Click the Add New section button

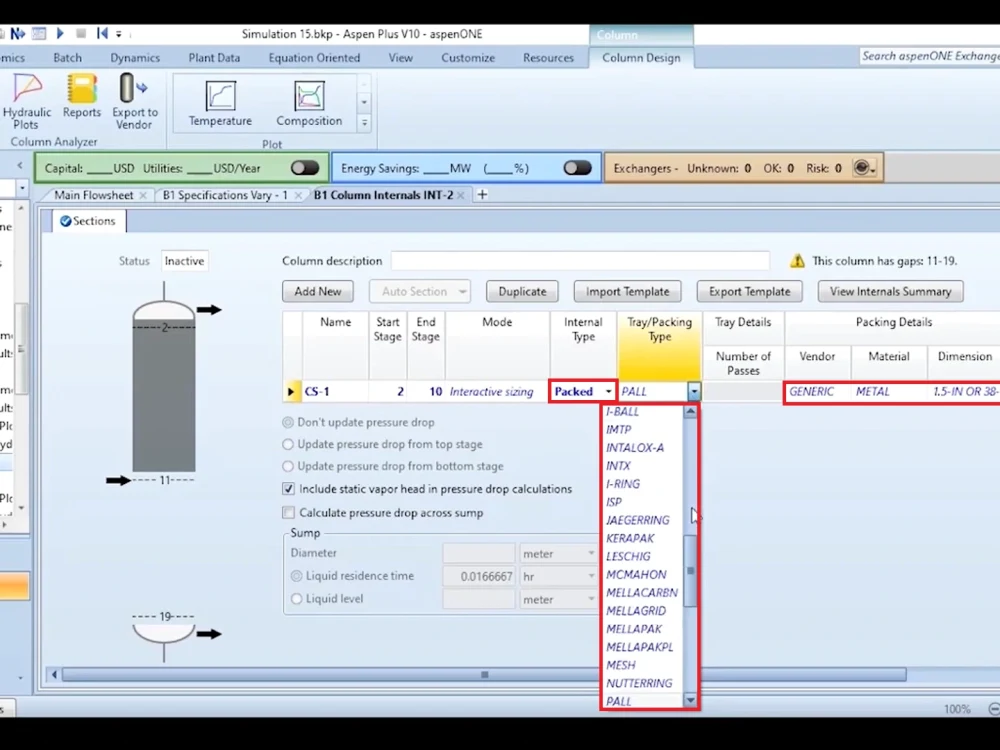(x=318, y=291)
